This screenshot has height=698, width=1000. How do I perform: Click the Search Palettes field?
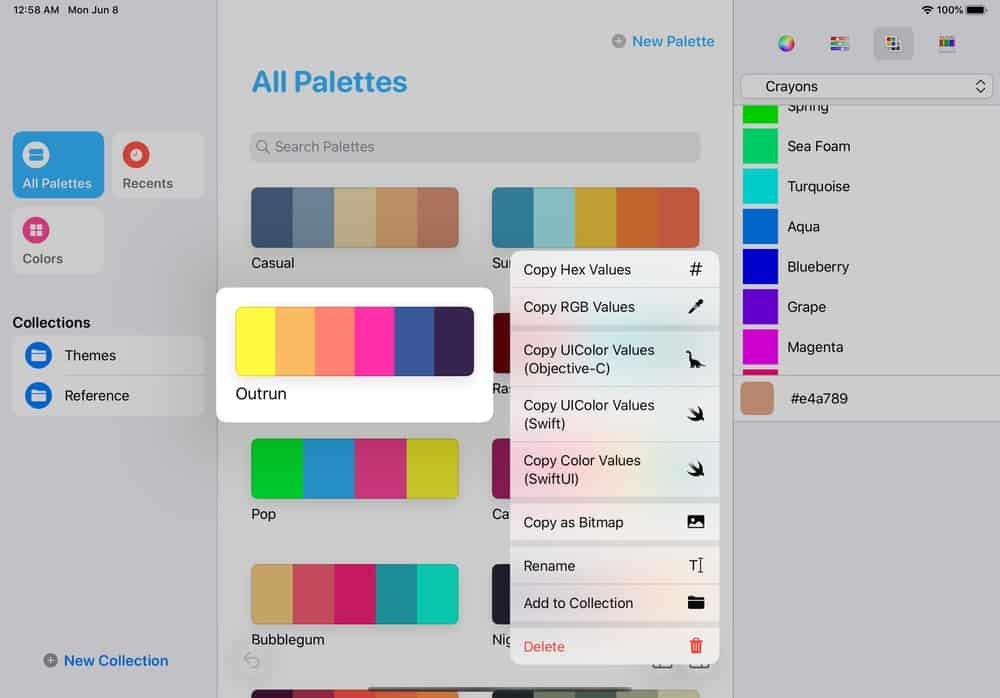coord(474,147)
